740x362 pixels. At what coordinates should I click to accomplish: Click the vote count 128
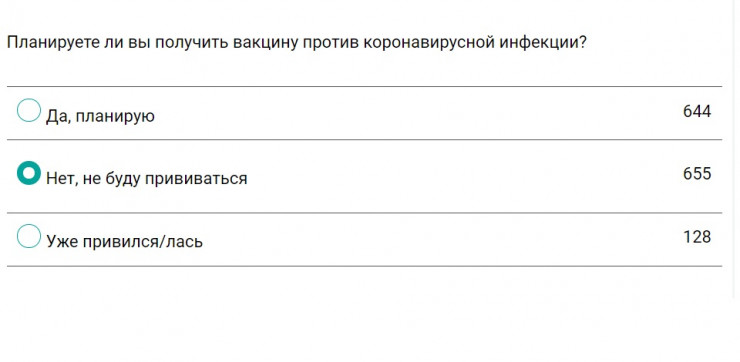(x=697, y=237)
